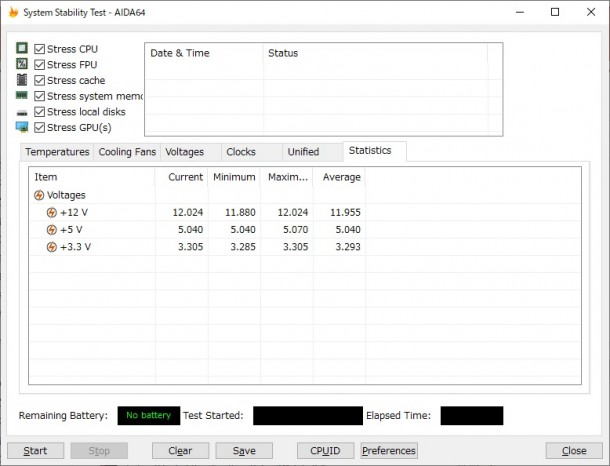
Task: Open the Cooling Fans tab
Action: [x=127, y=152]
